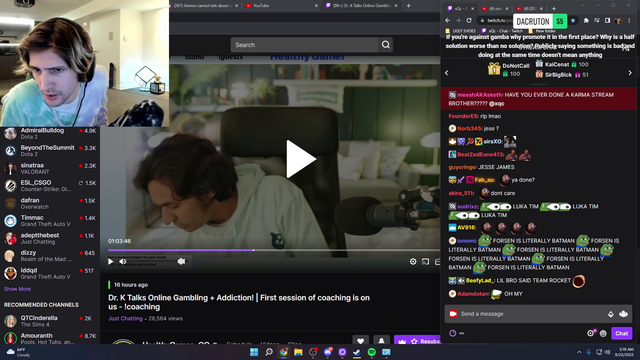The width and height of the screenshot is (640, 360).
Task: Open the UGLY SHOES bookmark folder
Action: (460, 31)
